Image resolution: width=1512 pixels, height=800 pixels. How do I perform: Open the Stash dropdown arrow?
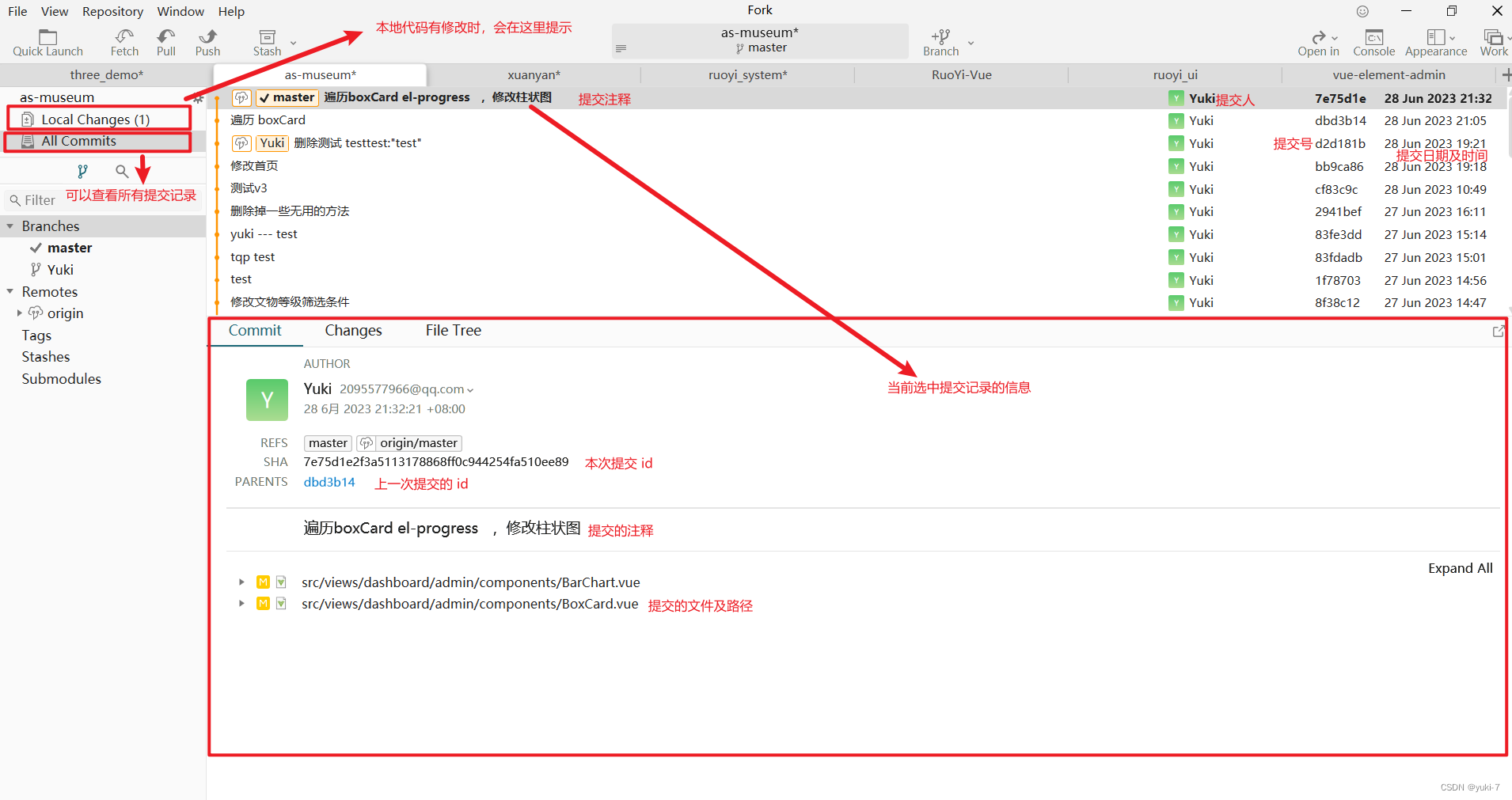(294, 44)
